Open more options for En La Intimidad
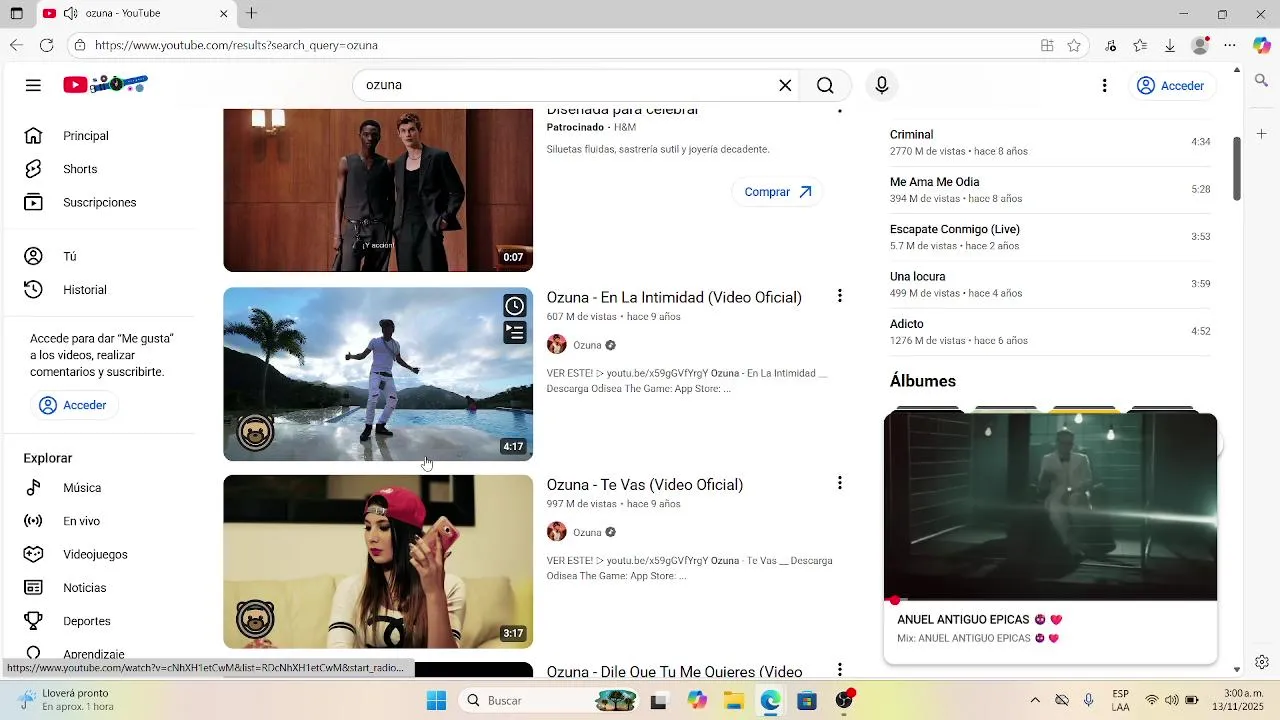 pyautogui.click(x=839, y=296)
